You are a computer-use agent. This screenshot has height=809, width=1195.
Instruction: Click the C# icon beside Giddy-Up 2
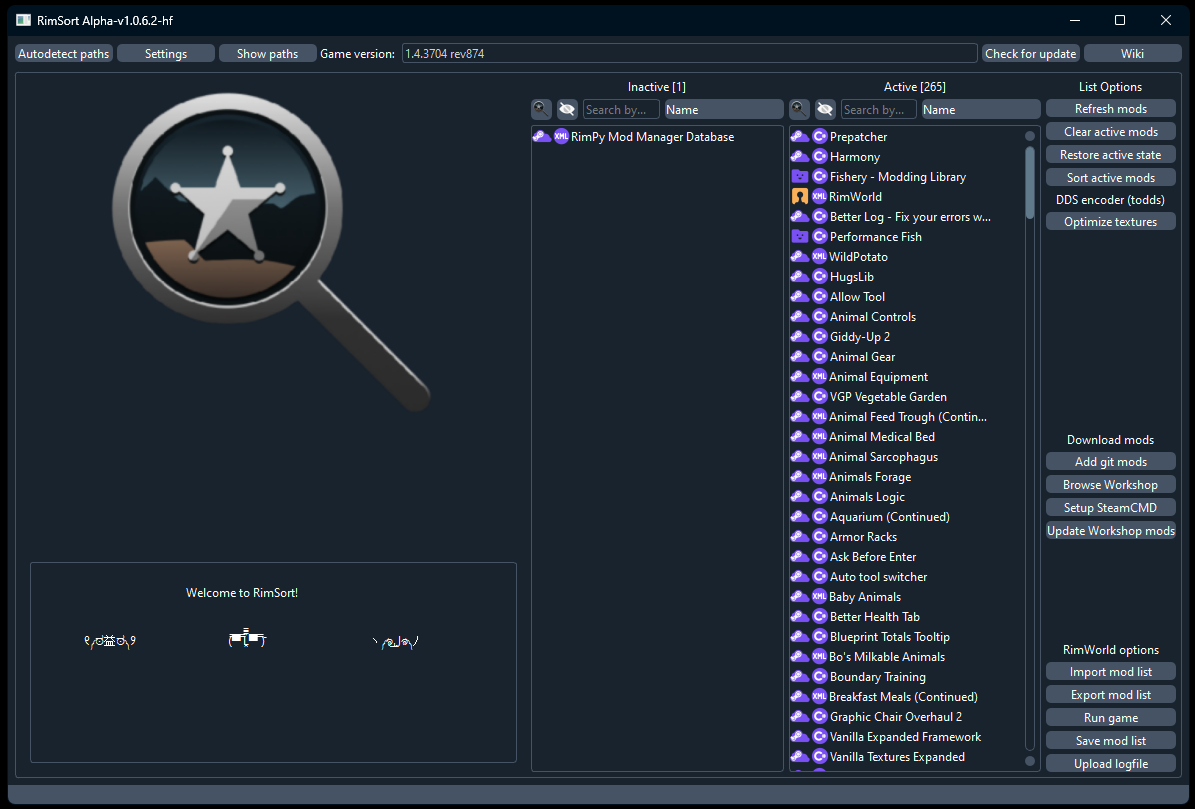[820, 336]
